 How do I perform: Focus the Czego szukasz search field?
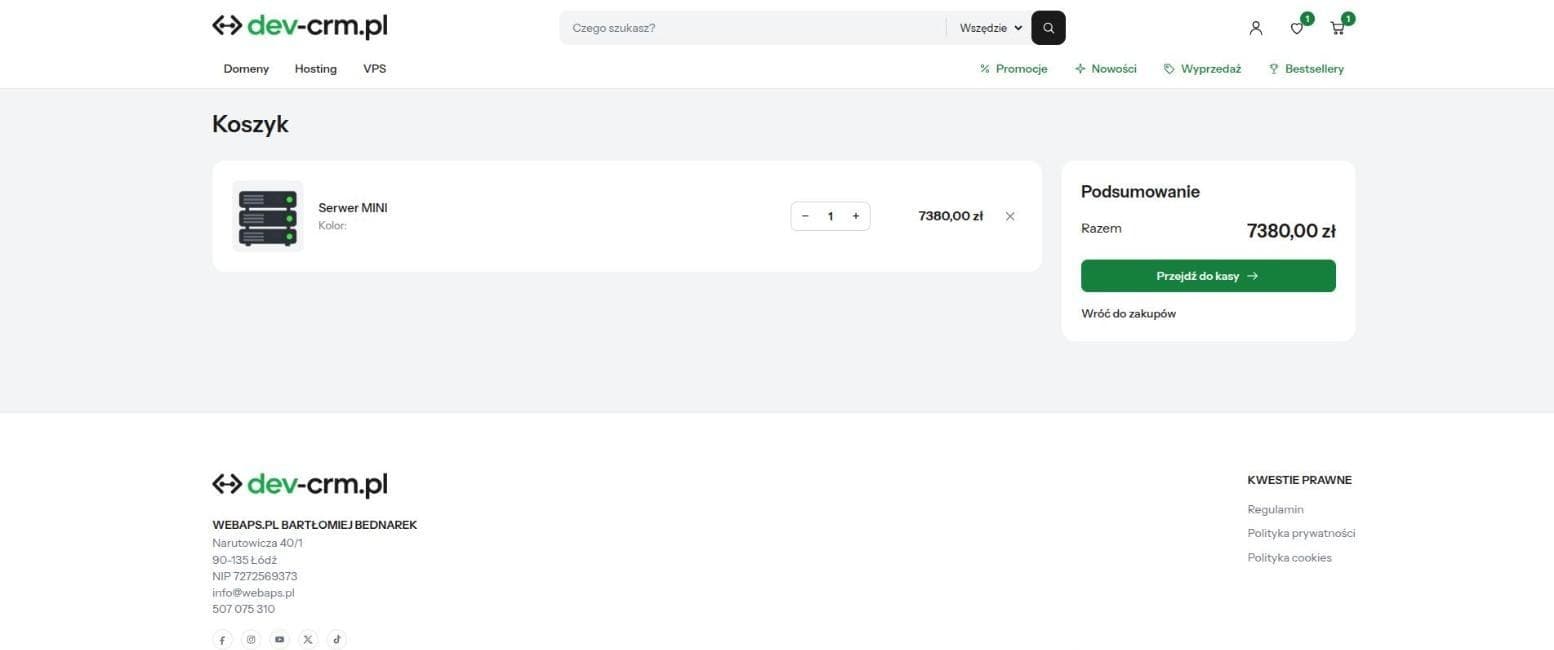[x=752, y=28]
